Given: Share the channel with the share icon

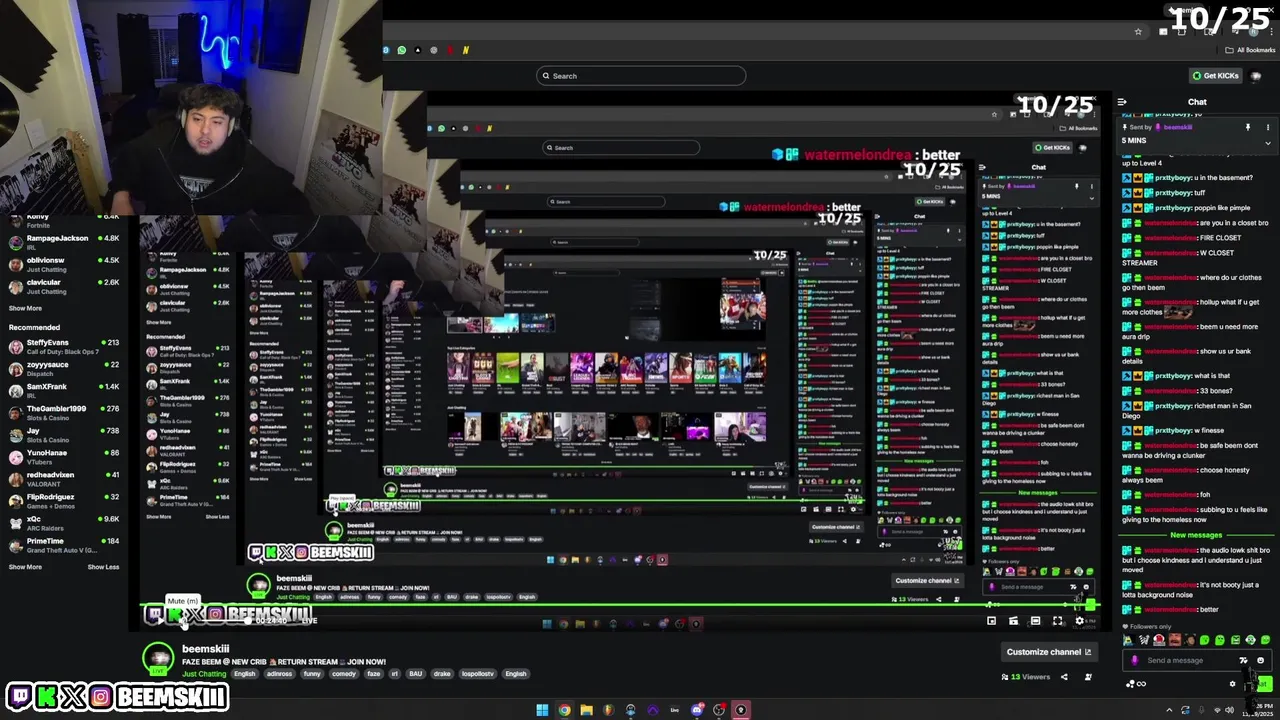Looking at the screenshot, I should [x=1064, y=677].
